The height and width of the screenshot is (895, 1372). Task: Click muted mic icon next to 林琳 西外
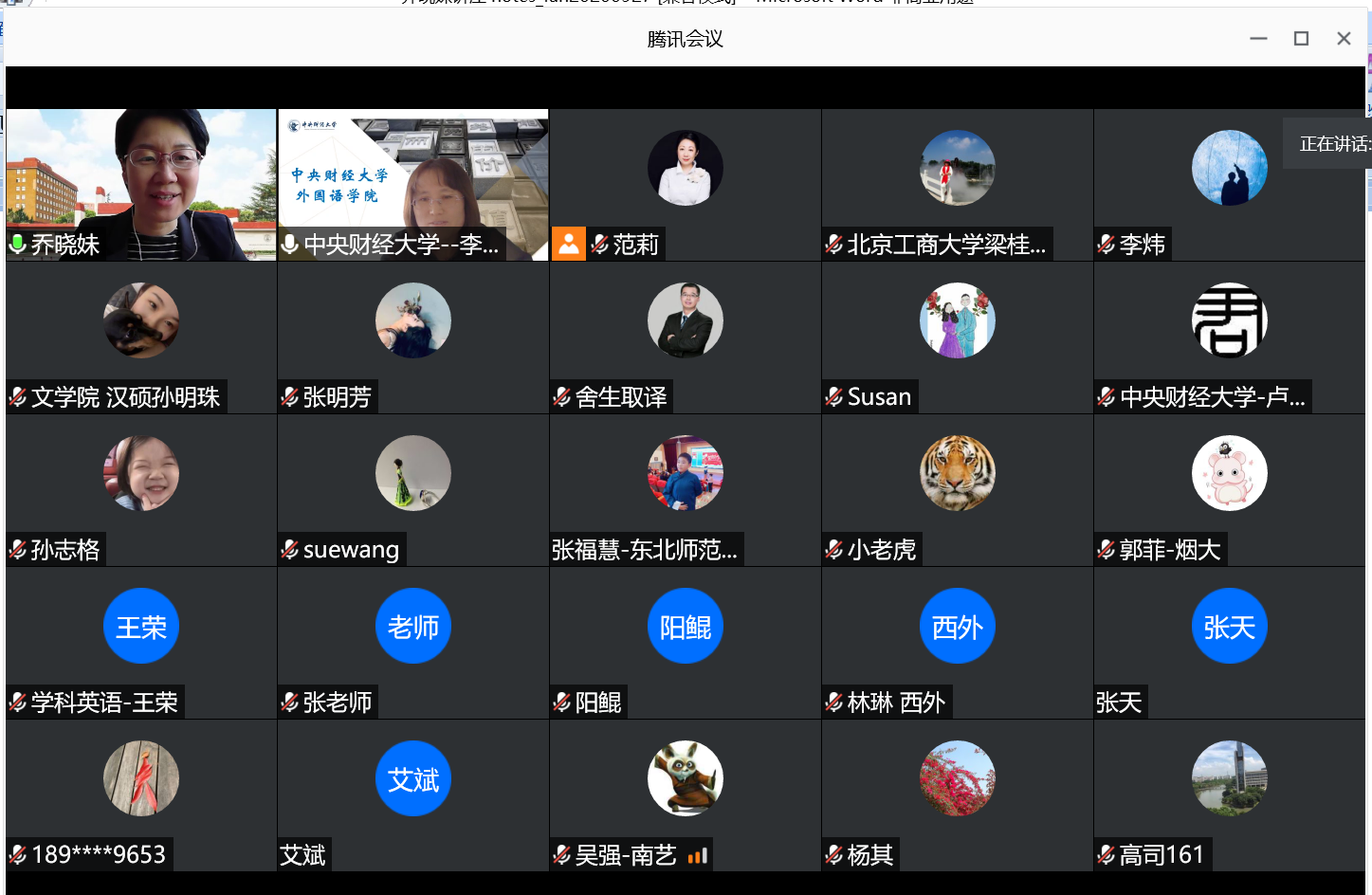tap(833, 703)
